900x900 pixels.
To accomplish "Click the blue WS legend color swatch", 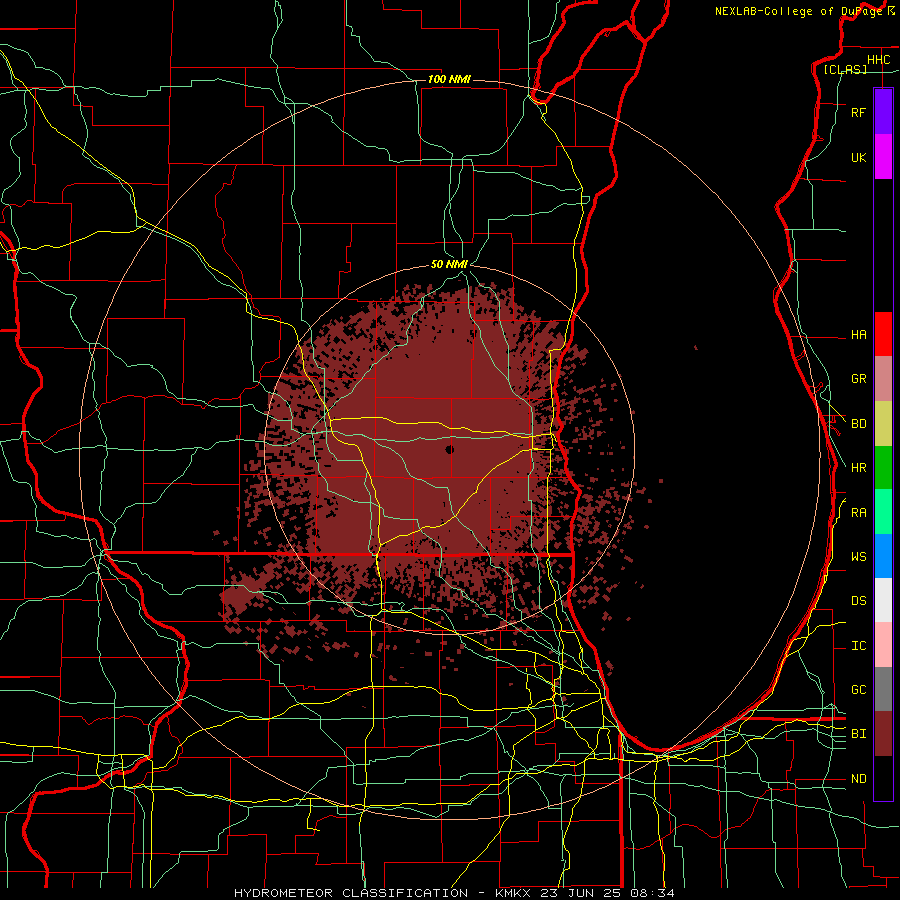I will click(x=883, y=556).
